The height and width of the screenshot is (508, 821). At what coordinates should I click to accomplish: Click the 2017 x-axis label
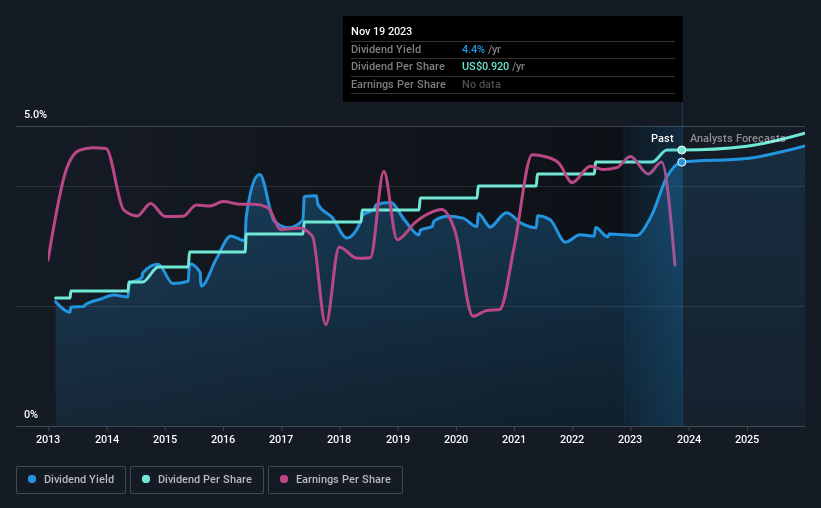[281, 439]
